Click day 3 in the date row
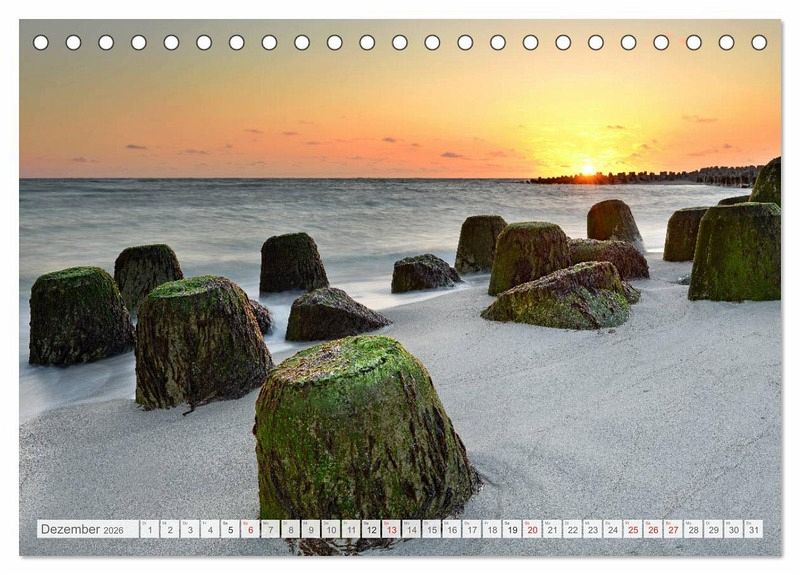The image size is (800, 575). point(190,529)
